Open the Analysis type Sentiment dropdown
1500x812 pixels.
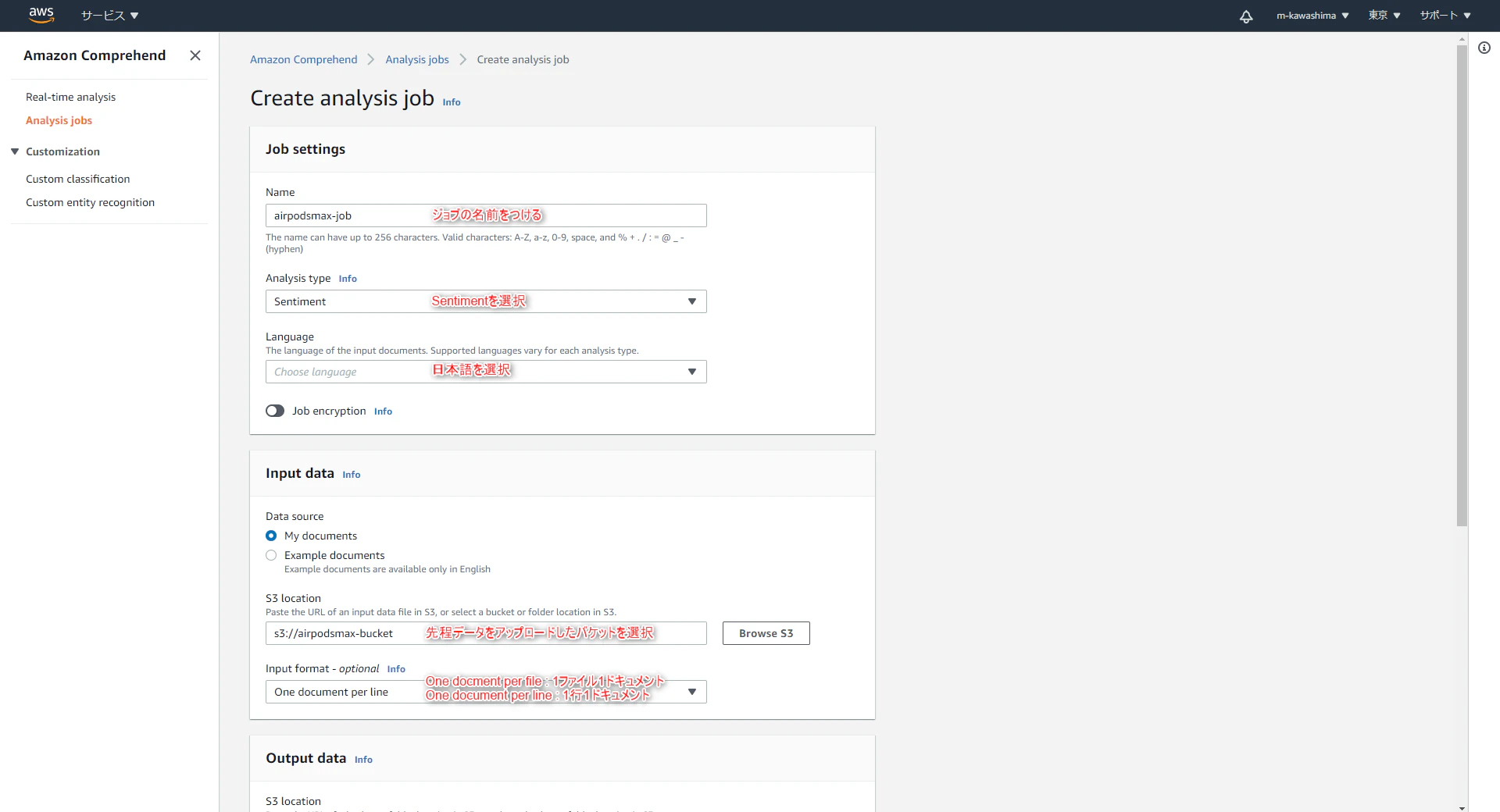click(486, 301)
